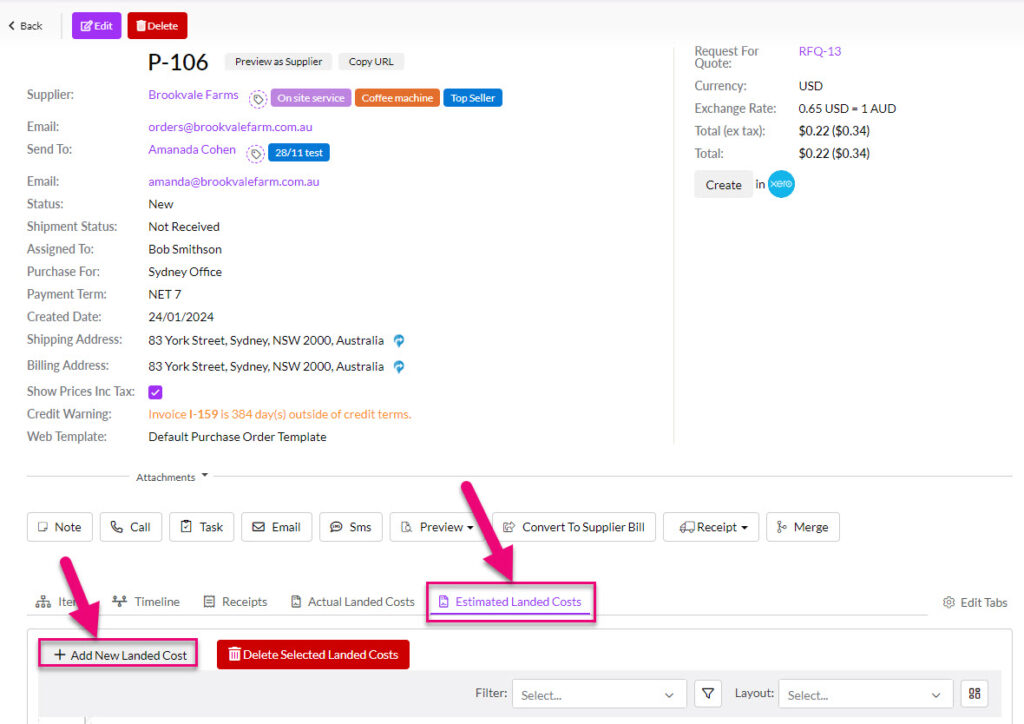The height and width of the screenshot is (724, 1024).
Task: Click the Merge branch icon
Action: (783, 527)
